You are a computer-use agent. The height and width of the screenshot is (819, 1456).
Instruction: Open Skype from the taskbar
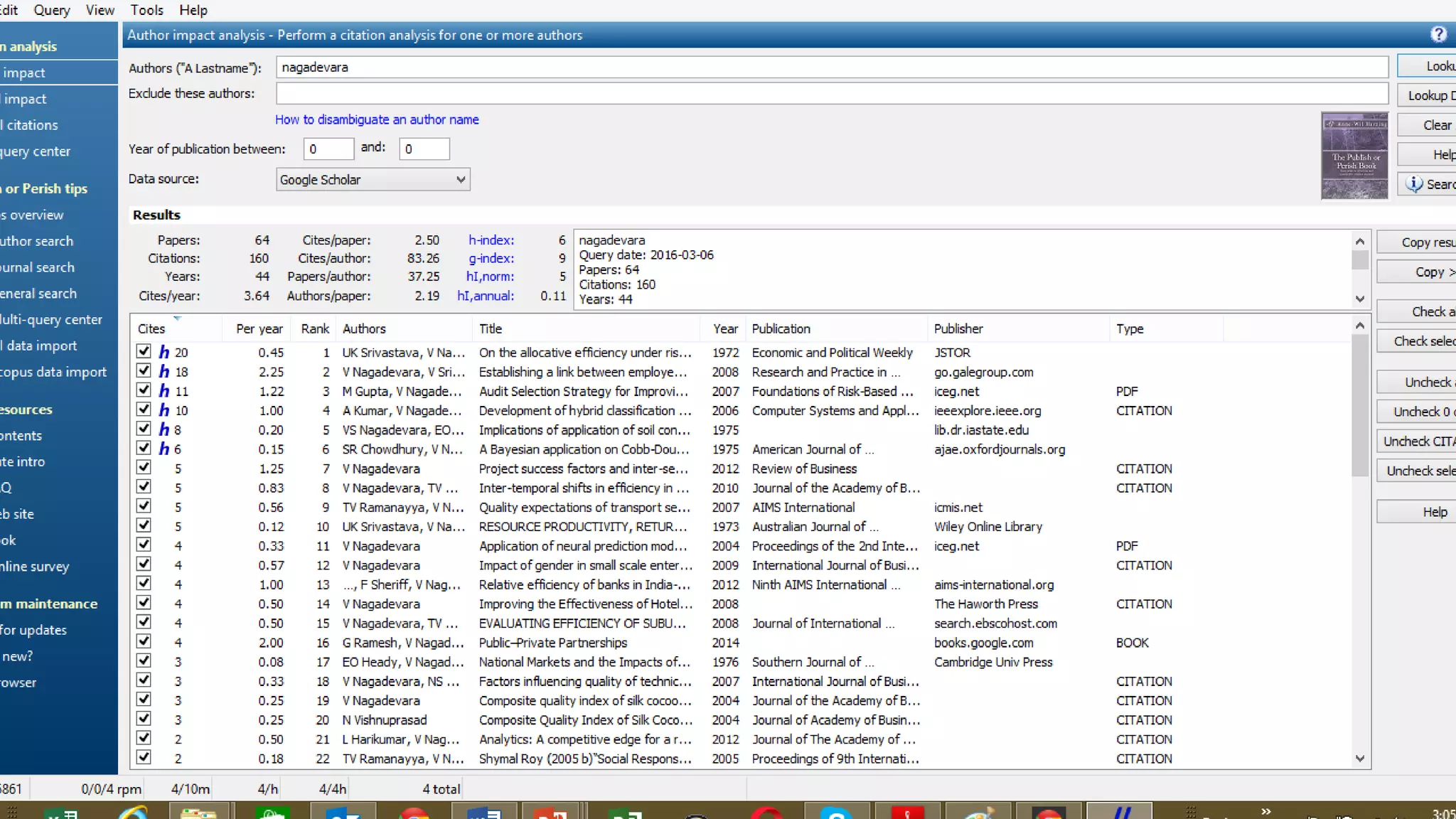835,813
